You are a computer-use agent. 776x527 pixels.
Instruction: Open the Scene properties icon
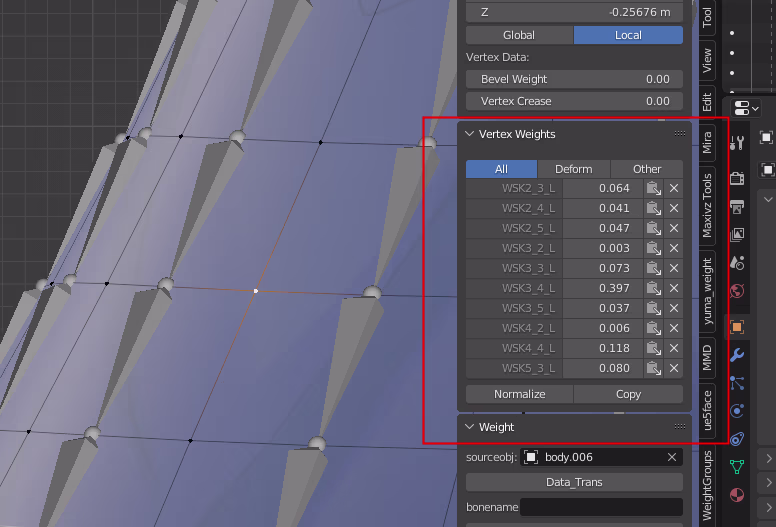(x=737, y=262)
